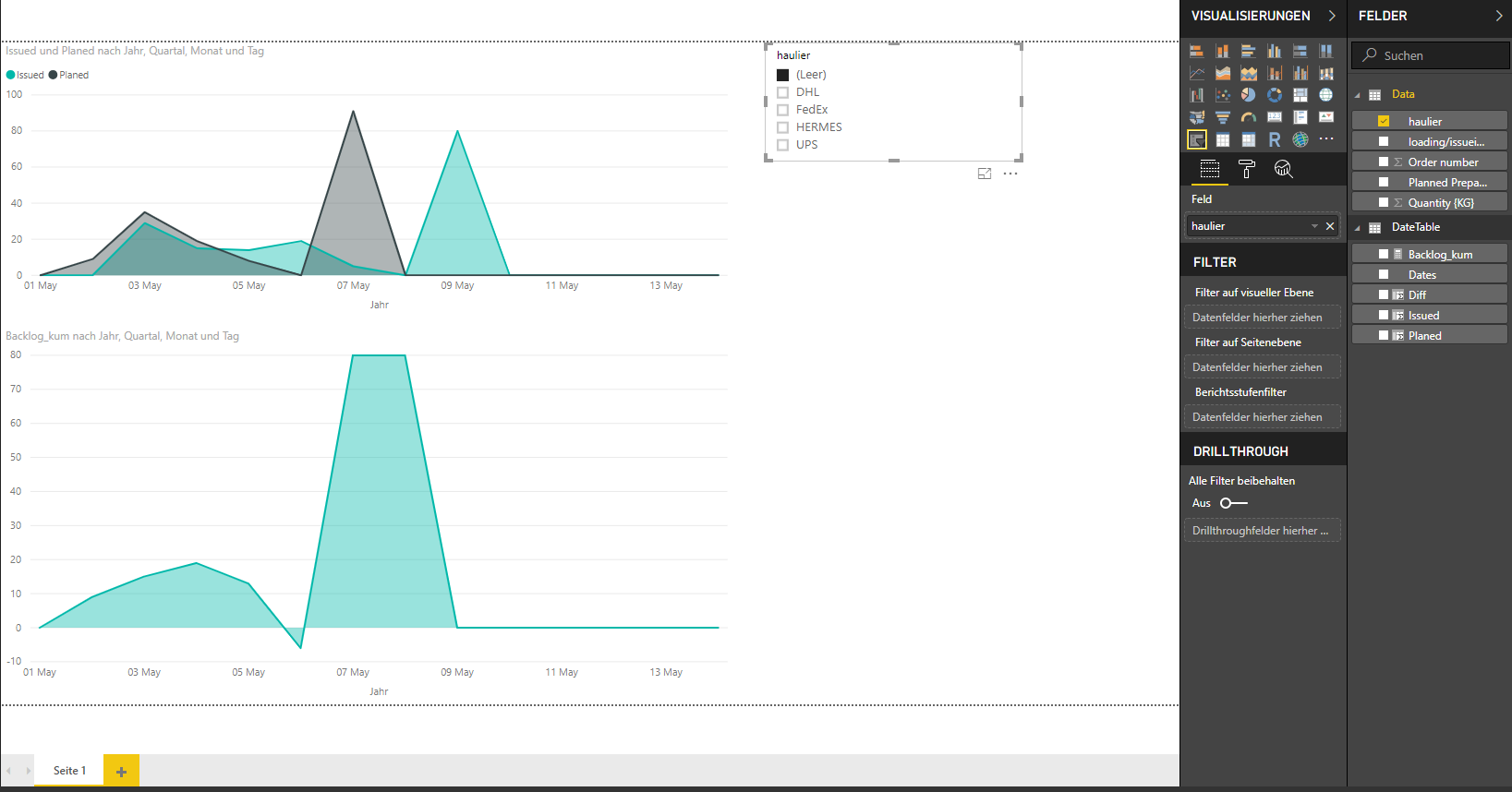
Task: Check DHL in the haulier slicer
Action: pos(783,92)
